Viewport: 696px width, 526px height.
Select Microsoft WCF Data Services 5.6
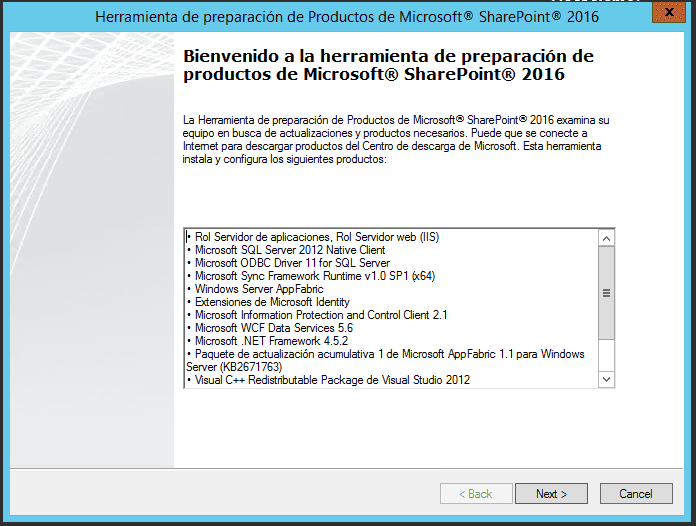[x=274, y=328]
